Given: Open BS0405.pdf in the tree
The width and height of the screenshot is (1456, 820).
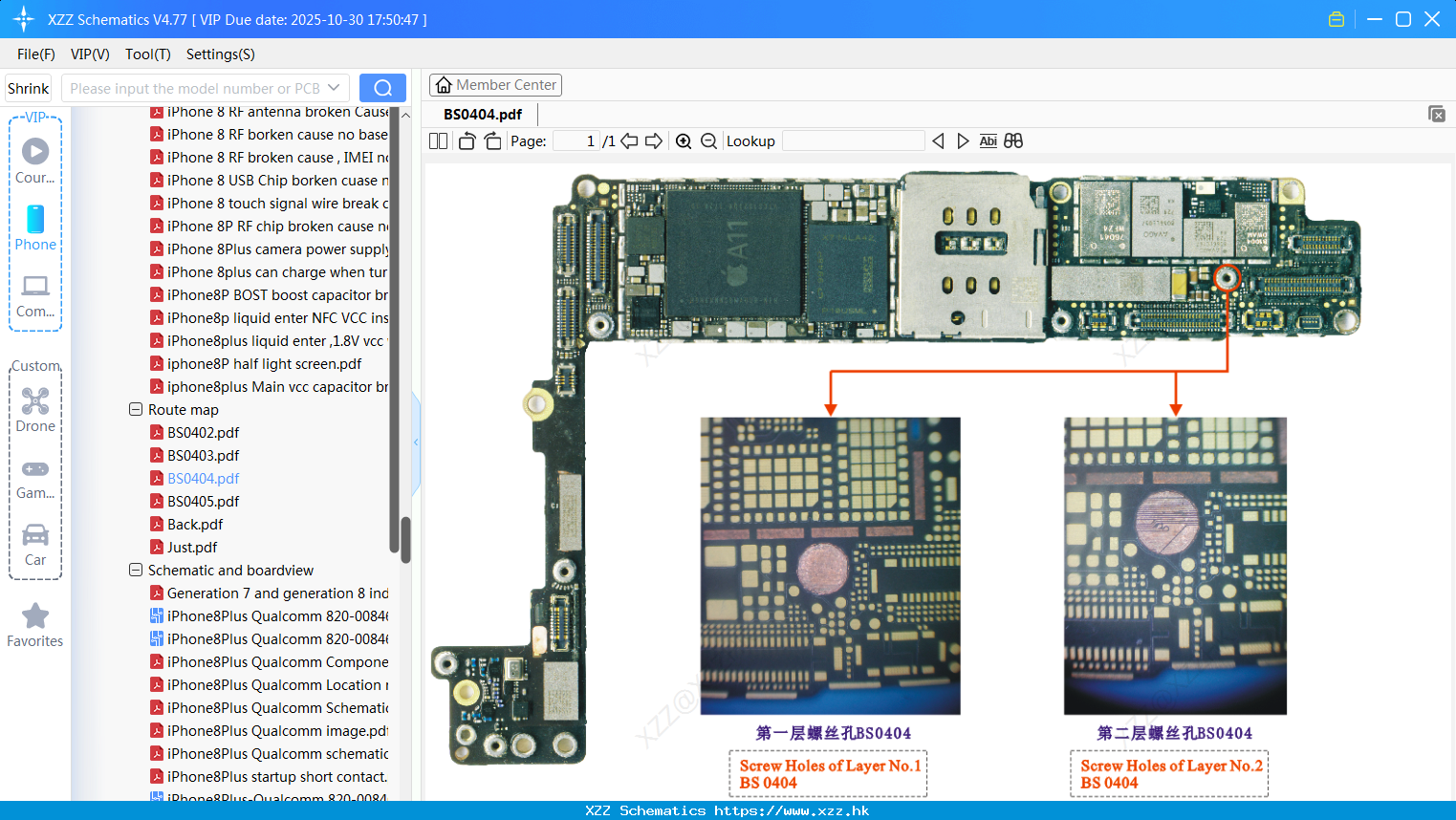Looking at the screenshot, I should tap(203, 501).
